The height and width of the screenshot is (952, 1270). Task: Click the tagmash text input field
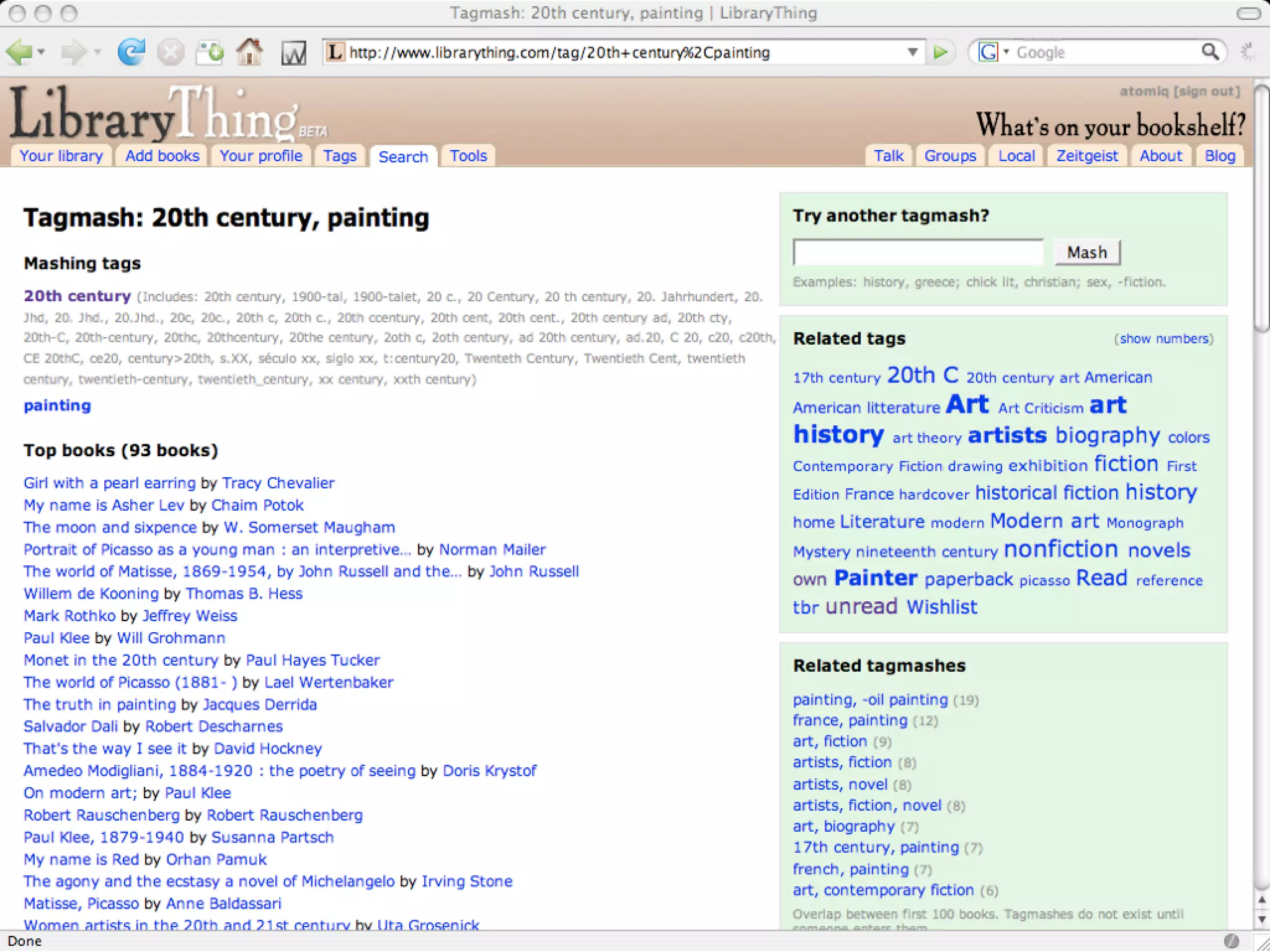[x=918, y=252]
